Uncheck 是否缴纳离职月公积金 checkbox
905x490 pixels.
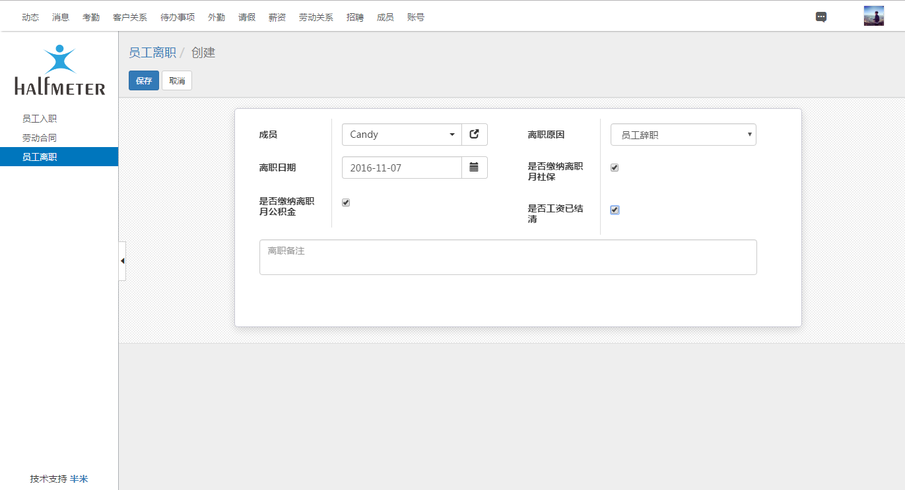(x=346, y=203)
